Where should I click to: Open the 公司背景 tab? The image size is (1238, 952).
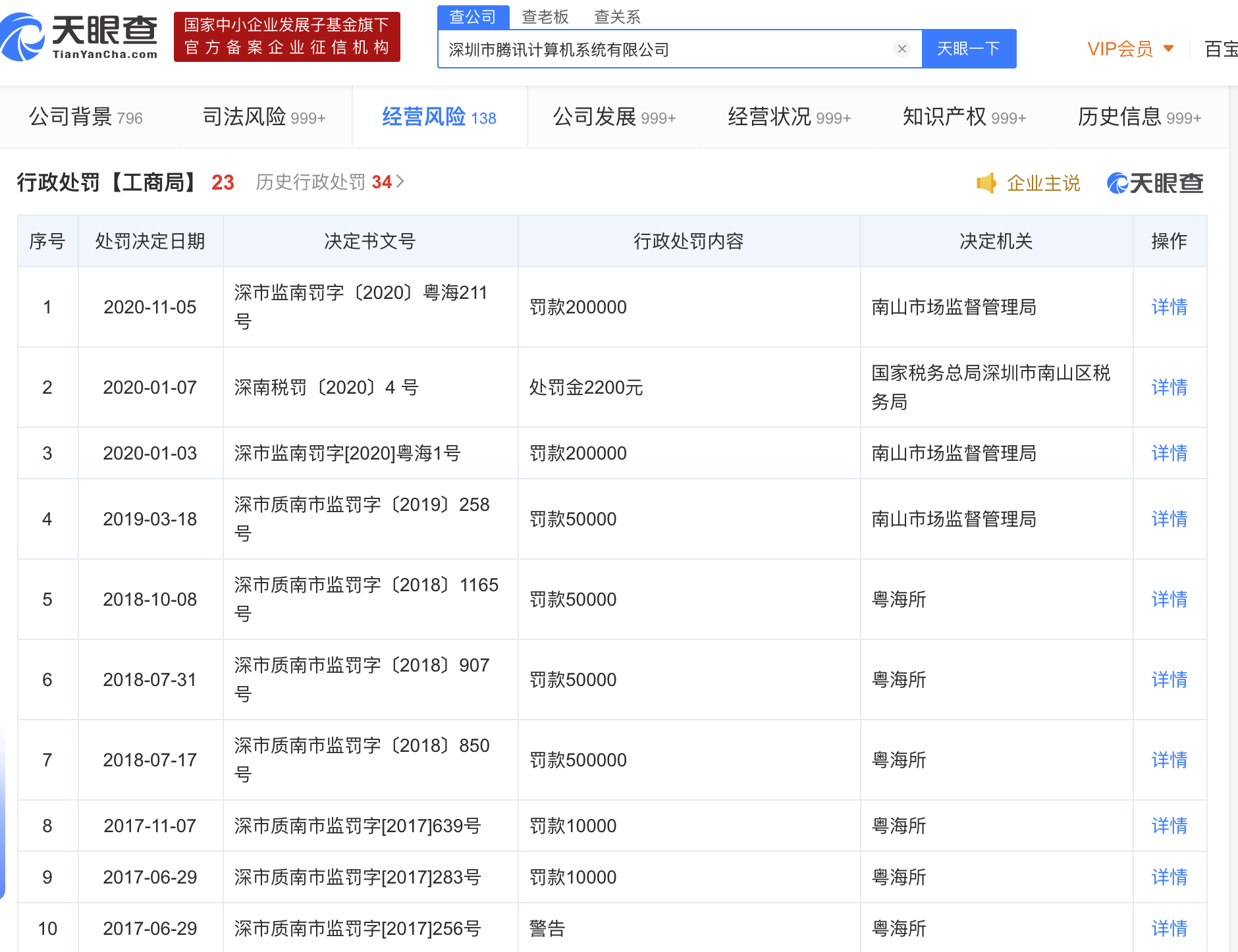pyautogui.click(x=86, y=117)
